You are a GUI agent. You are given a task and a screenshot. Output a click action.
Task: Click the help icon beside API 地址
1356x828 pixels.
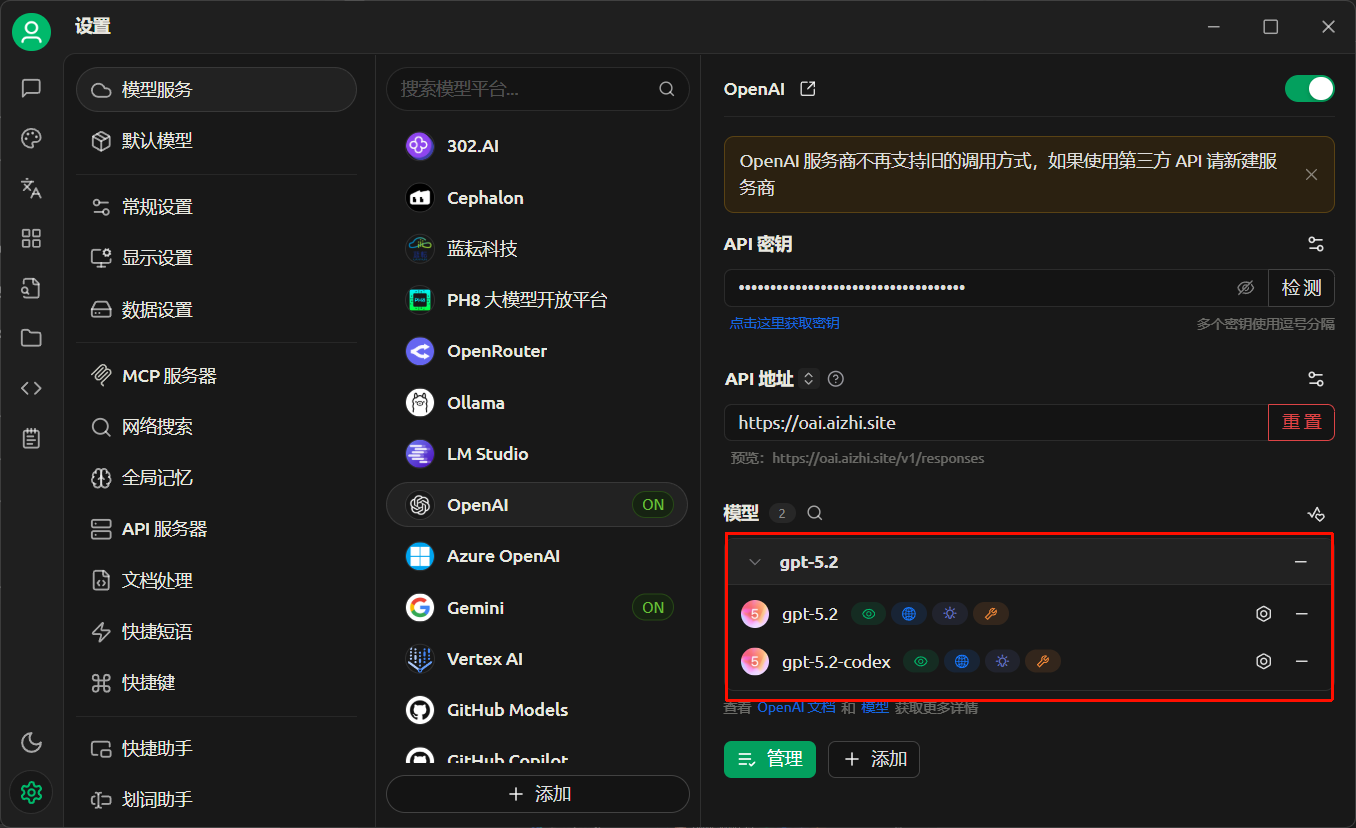click(x=836, y=379)
